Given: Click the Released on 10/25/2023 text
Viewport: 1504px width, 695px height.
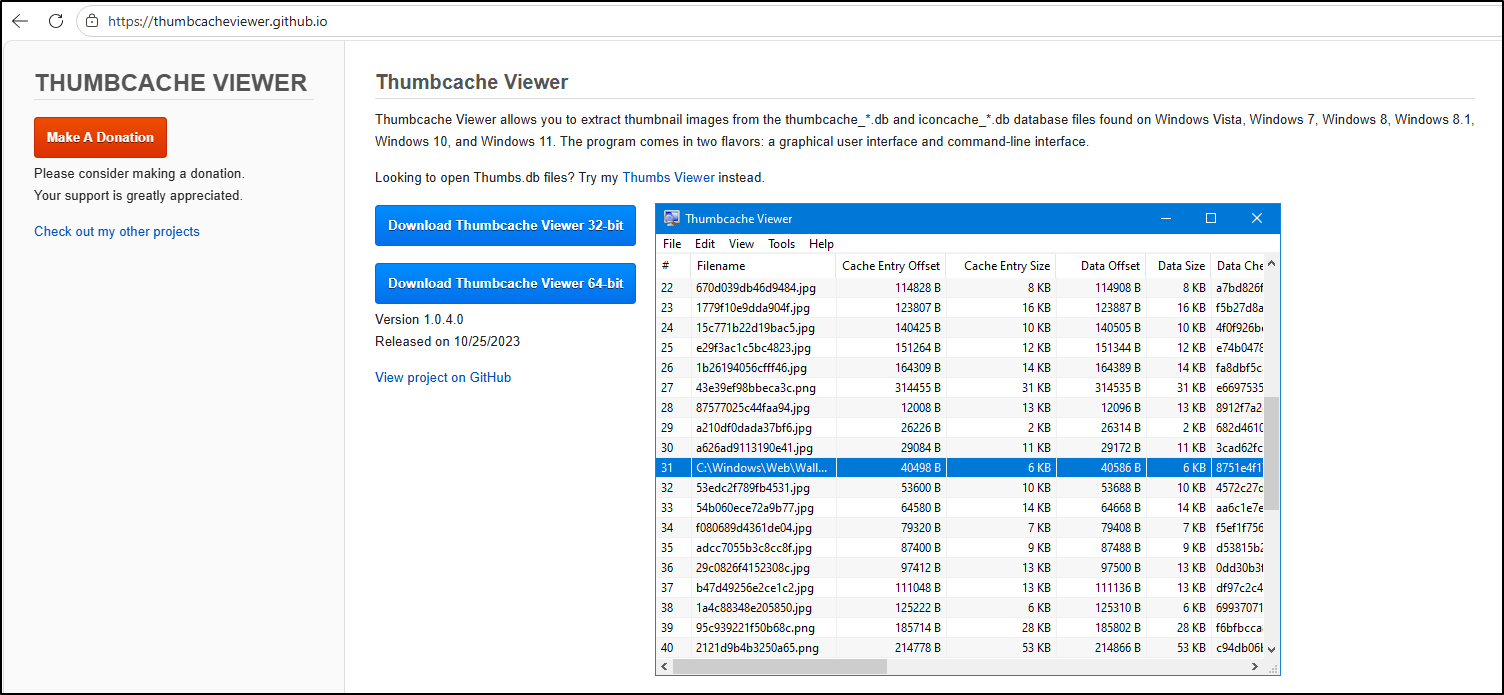Looking at the screenshot, I should click(x=447, y=341).
